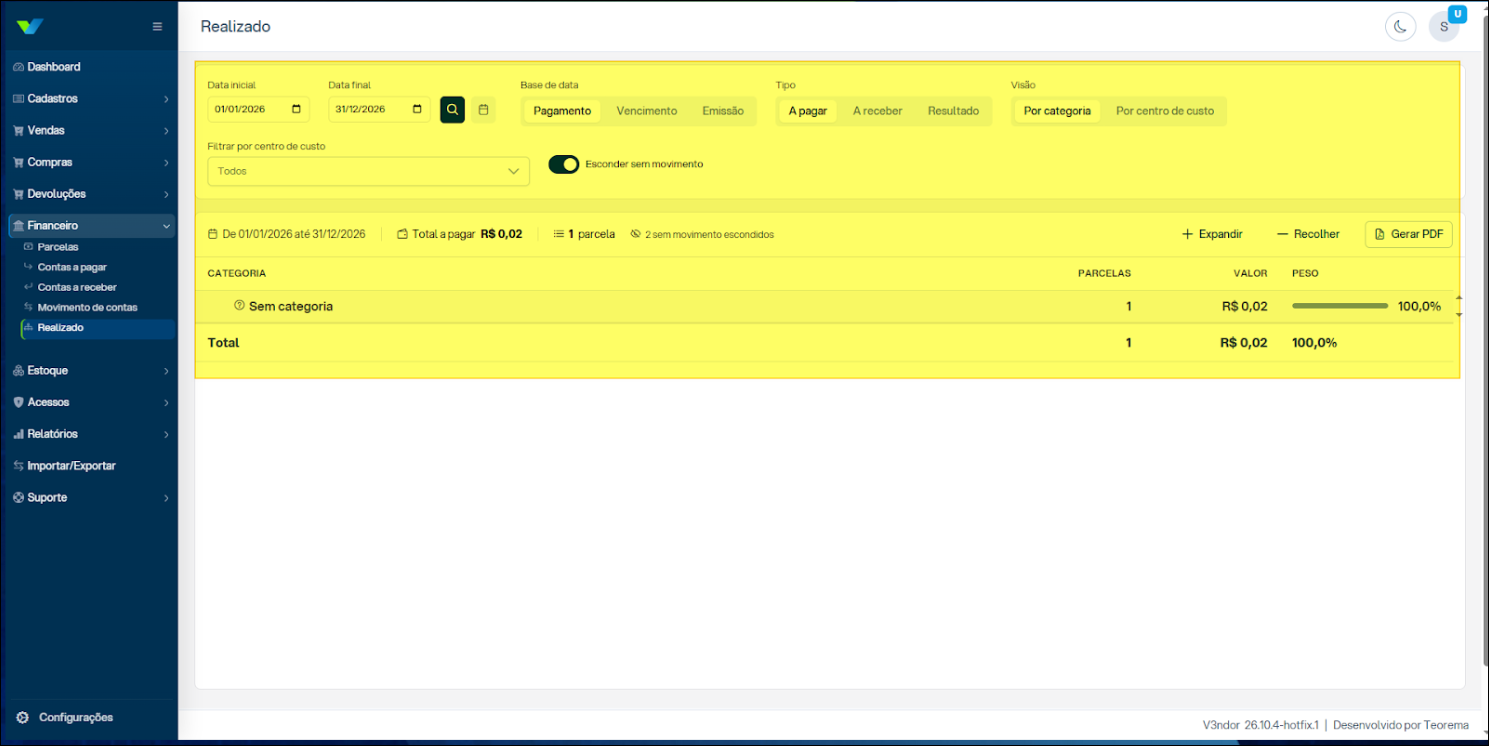1489x746 pixels.
Task: Switch to dark mode via moon icon
Action: tap(1400, 27)
